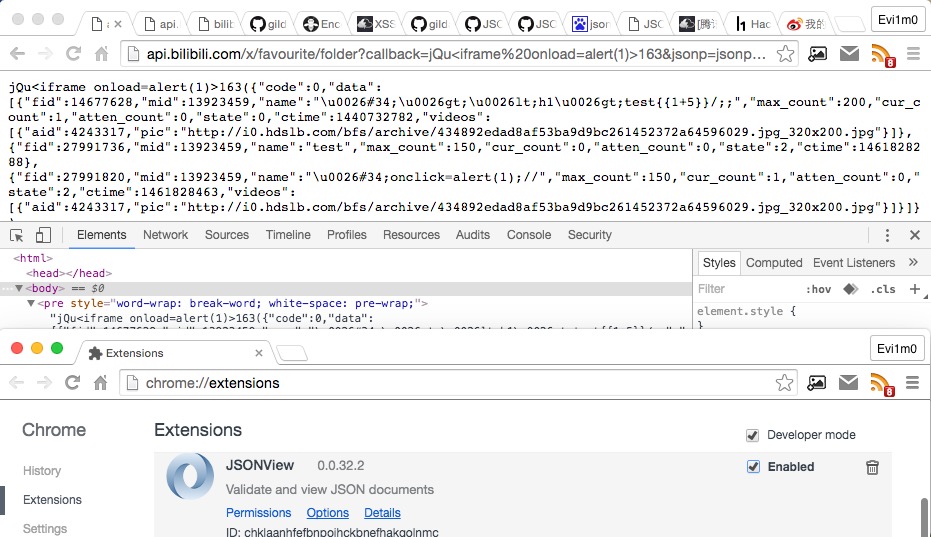This screenshot has height=537, width=931.
Task: Toggle element state :hov in Styles
Action: pyautogui.click(x=818, y=289)
